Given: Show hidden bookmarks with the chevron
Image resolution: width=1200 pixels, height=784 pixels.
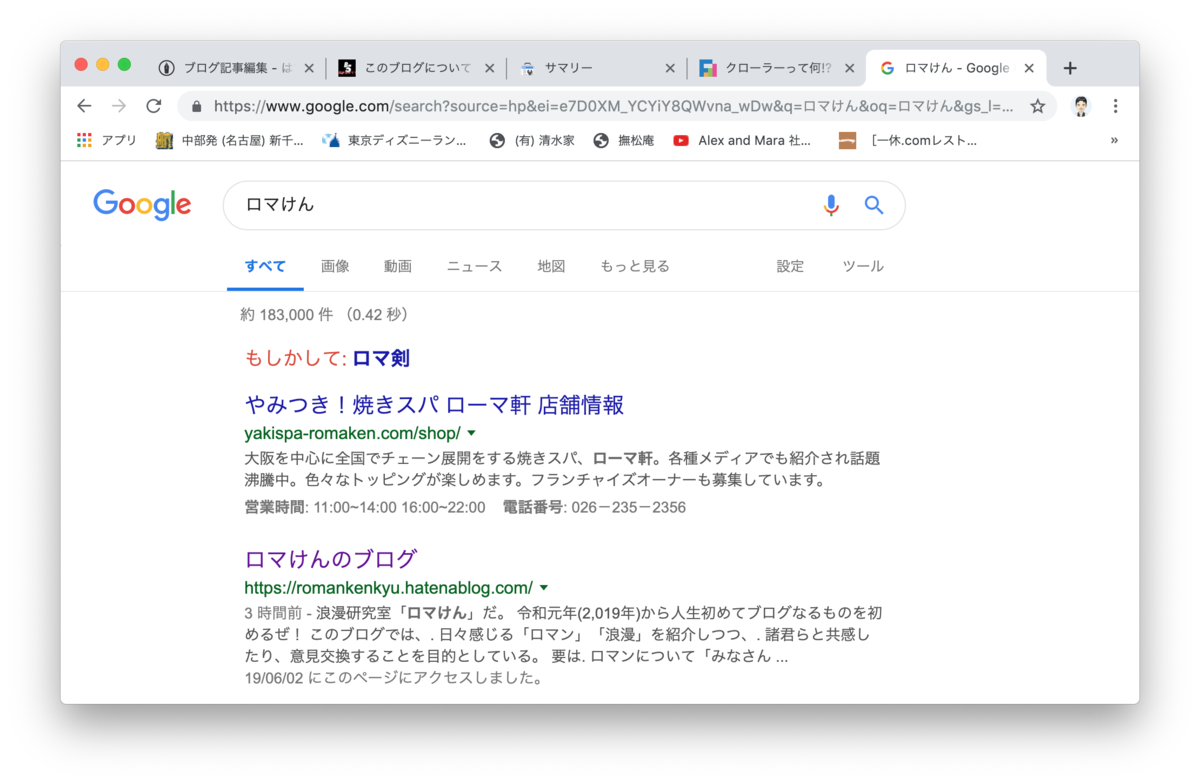Looking at the screenshot, I should click(x=1114, y=140).
